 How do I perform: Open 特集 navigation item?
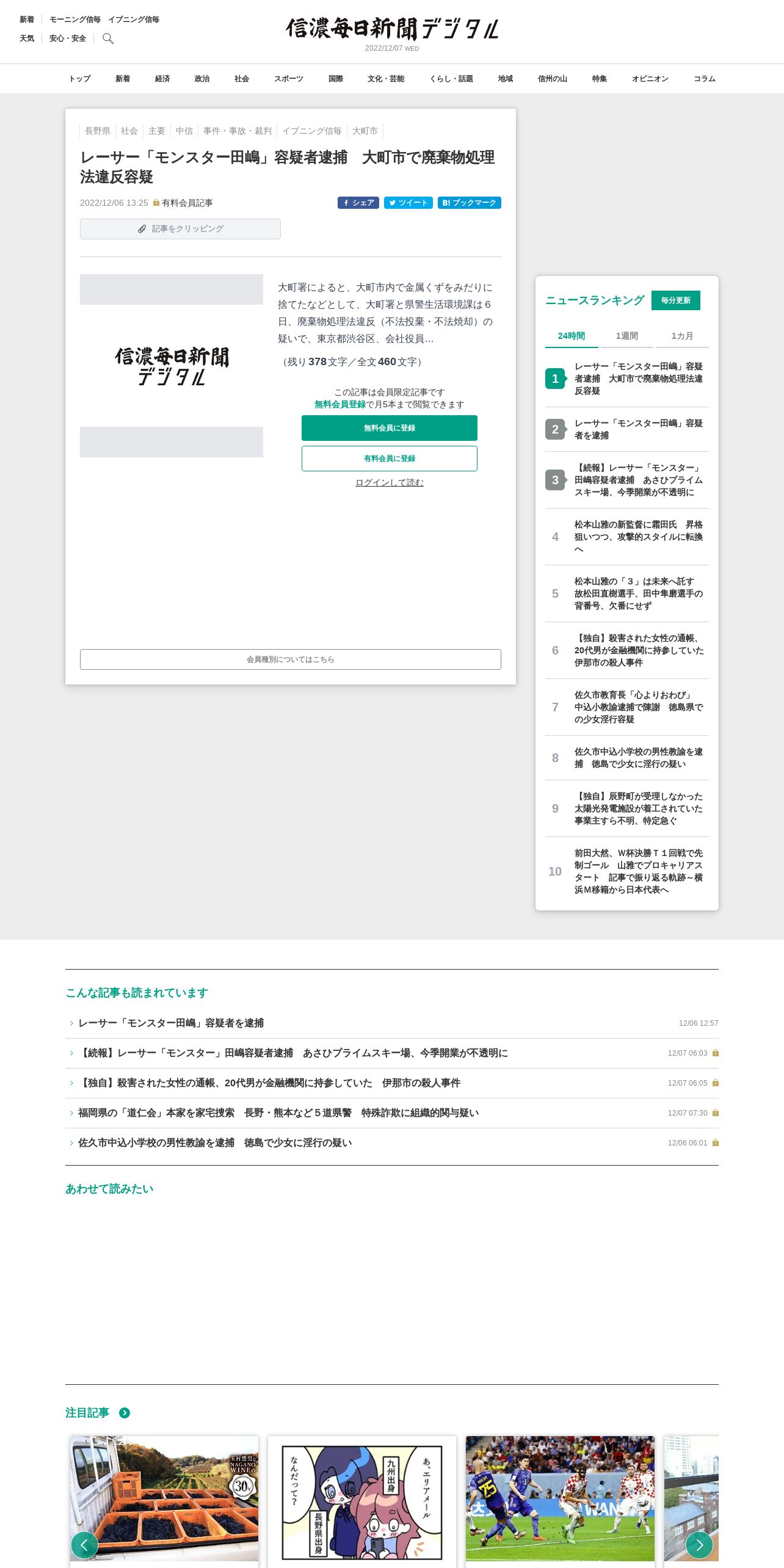point(600,79)
